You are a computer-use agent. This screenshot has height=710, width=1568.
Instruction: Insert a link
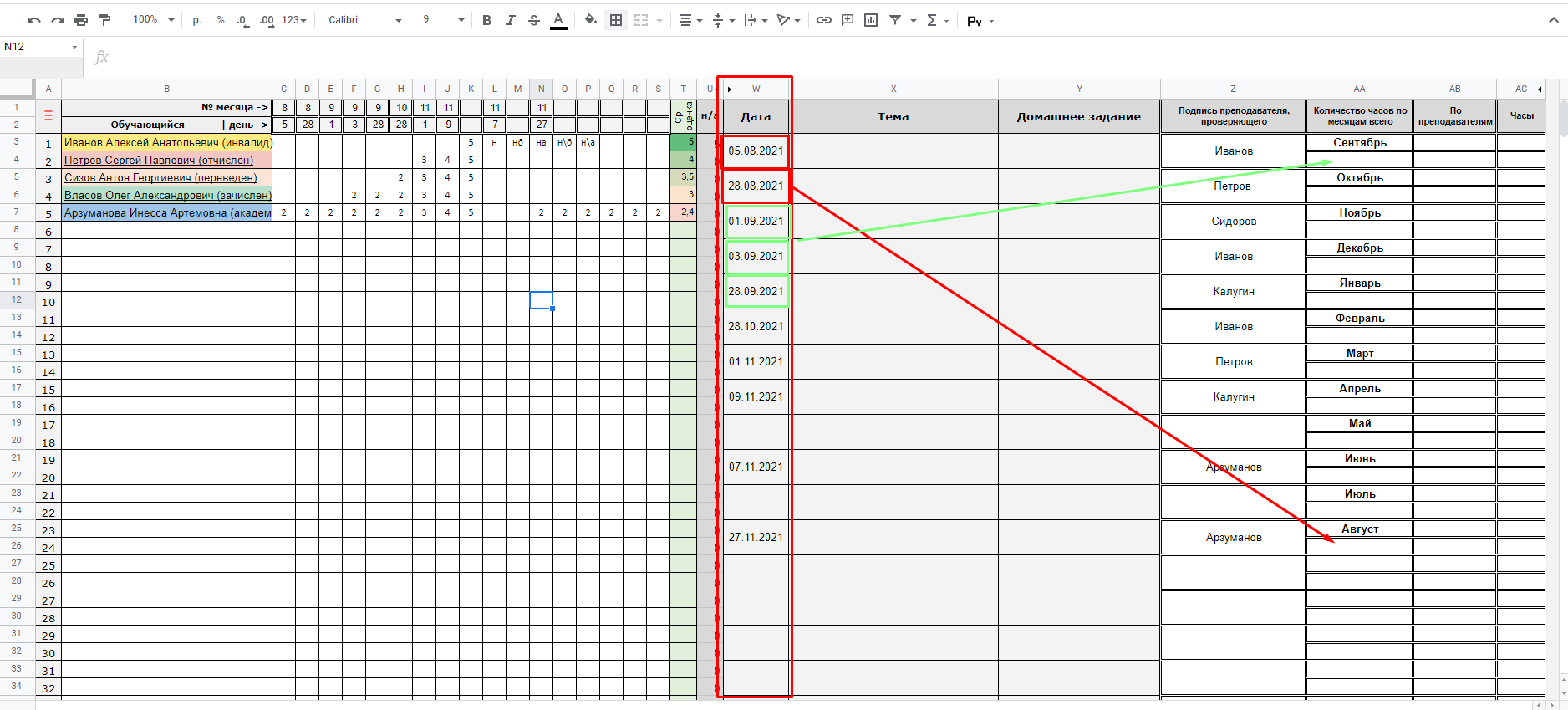point(824,20)
